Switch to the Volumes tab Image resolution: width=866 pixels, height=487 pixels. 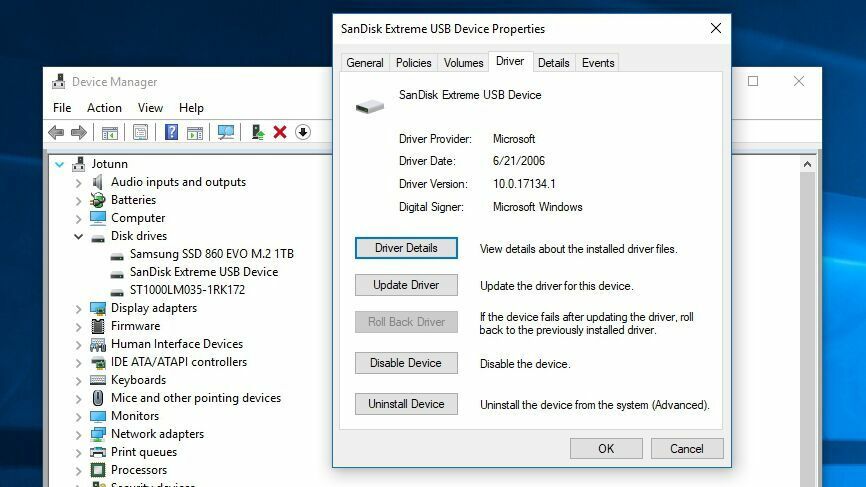click(x=463, y=63)
